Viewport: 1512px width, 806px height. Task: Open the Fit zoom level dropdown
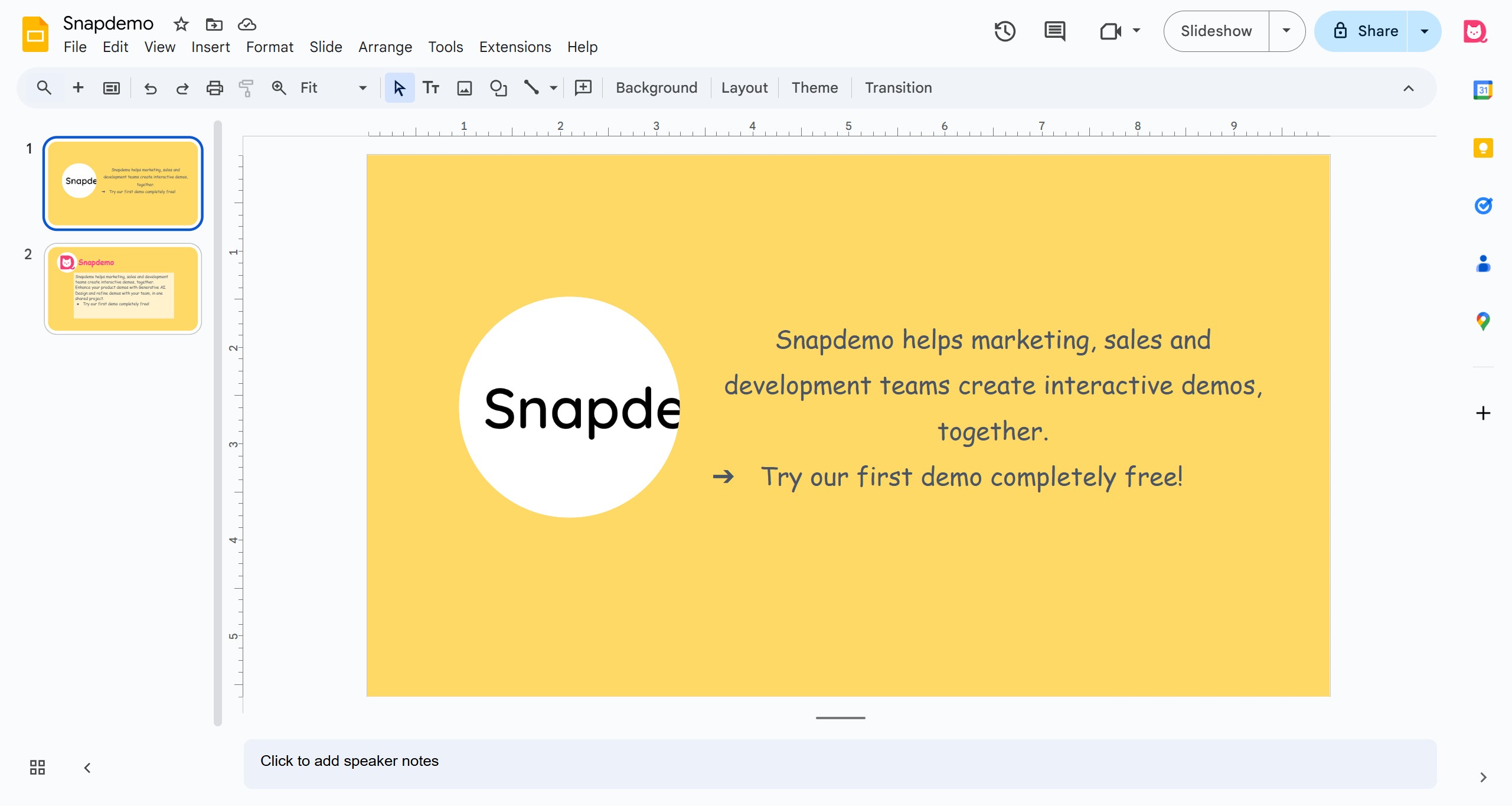click(333, 88)
